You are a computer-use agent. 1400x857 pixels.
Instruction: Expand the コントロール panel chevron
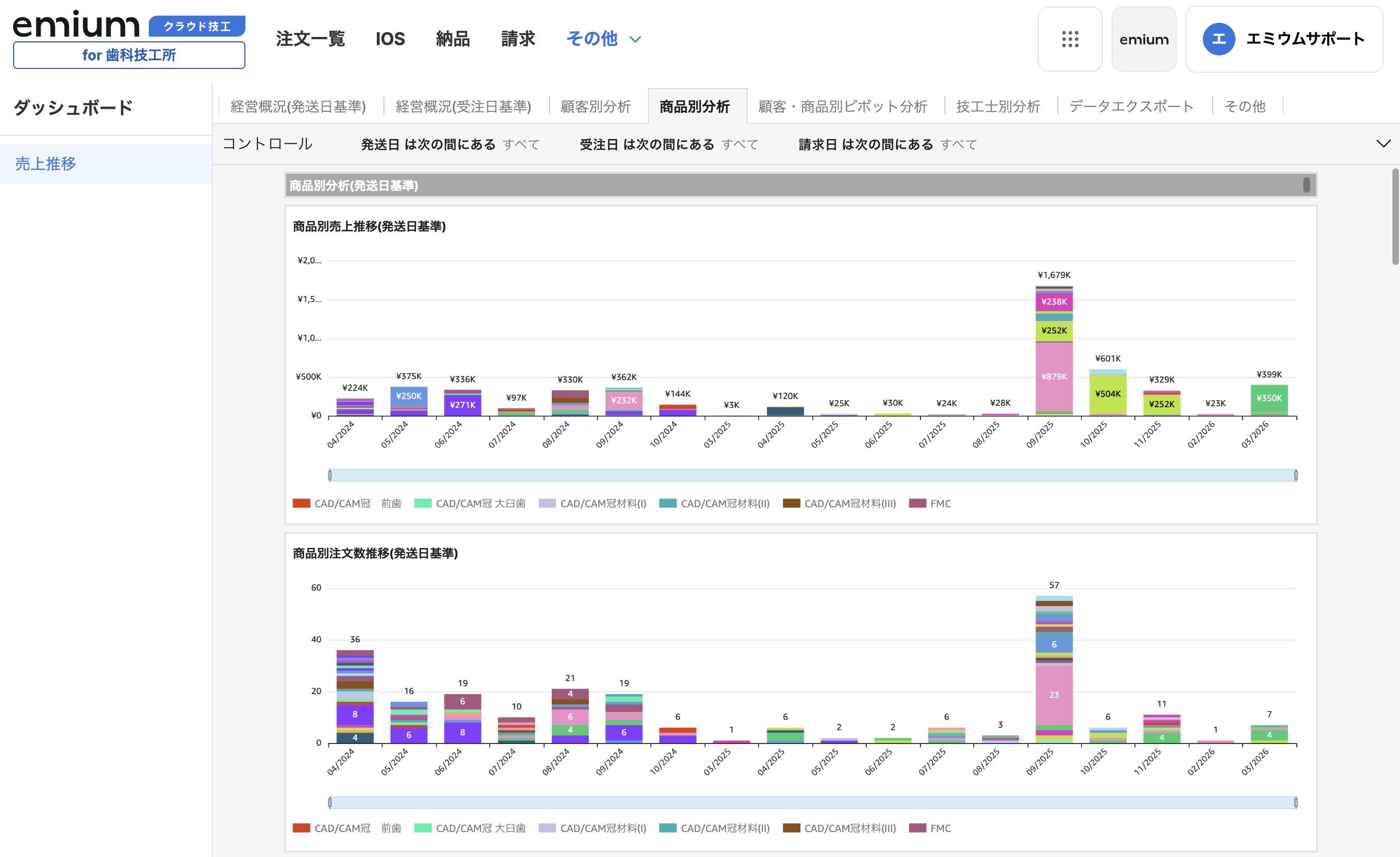click(1383, 144)
